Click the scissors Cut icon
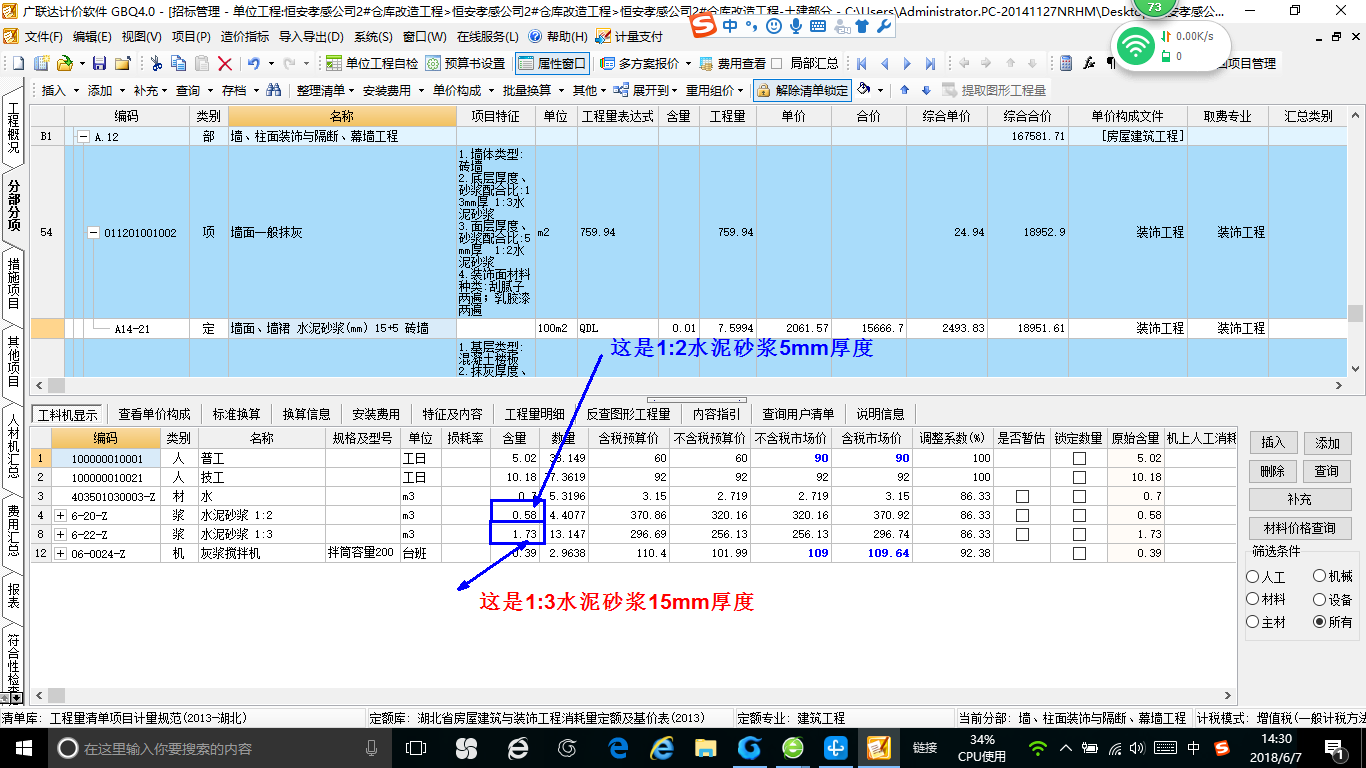 point(156,64)
